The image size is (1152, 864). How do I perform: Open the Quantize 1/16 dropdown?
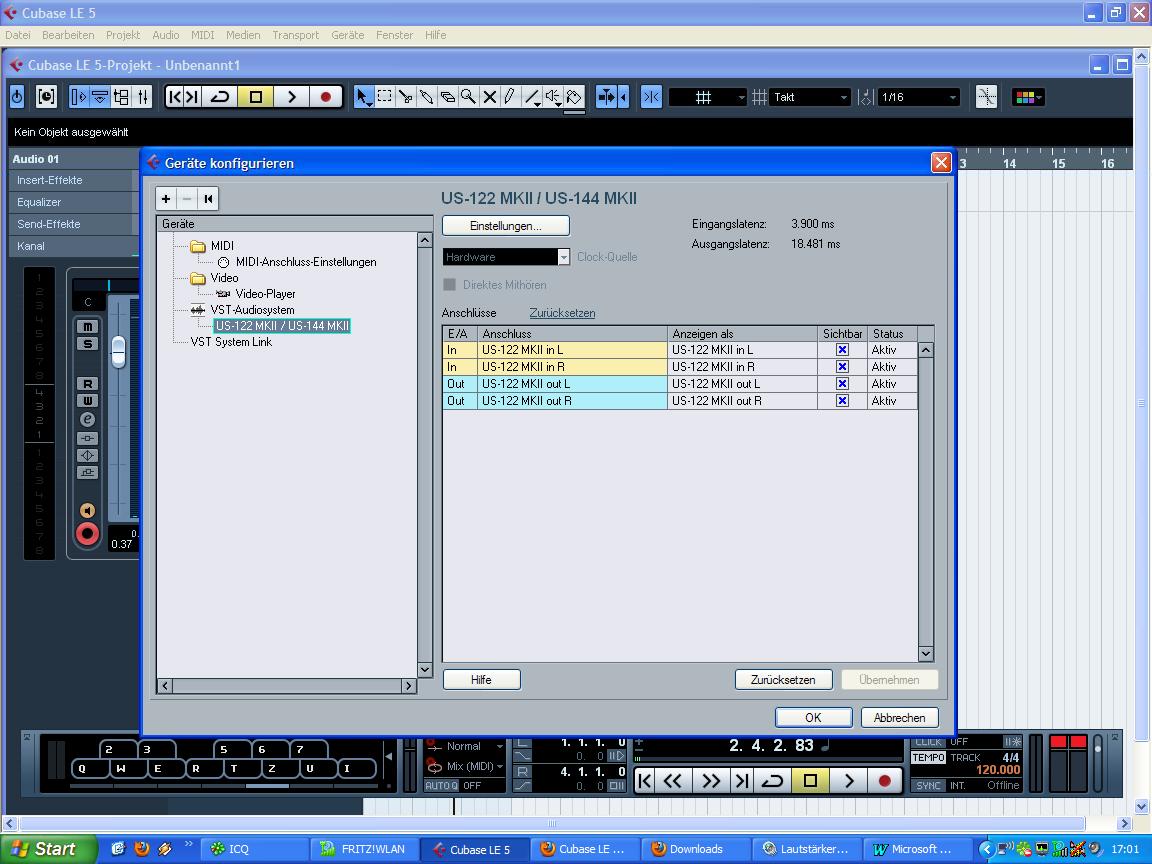[x=918, y=97]
